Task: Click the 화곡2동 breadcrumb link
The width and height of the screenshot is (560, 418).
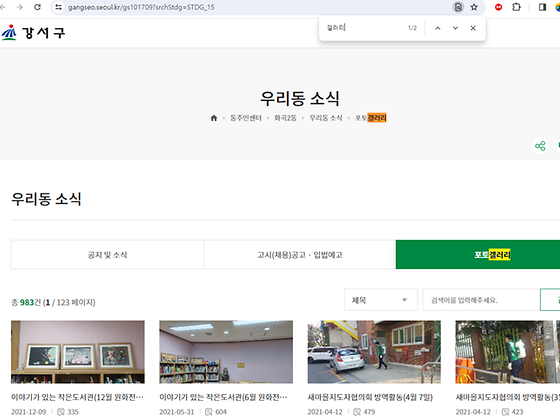Action: (285, 118)
